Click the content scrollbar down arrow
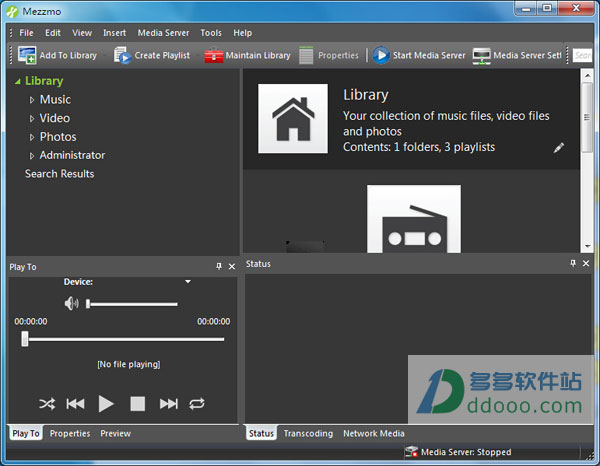The width and height of the screenshot is (600, 466). coord(587,246)
